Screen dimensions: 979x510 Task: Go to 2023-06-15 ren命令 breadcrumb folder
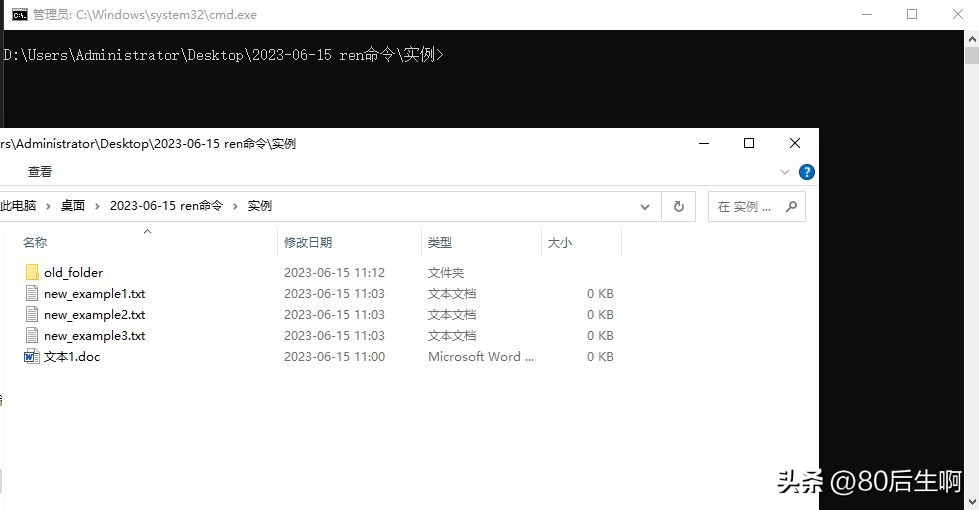166,206
